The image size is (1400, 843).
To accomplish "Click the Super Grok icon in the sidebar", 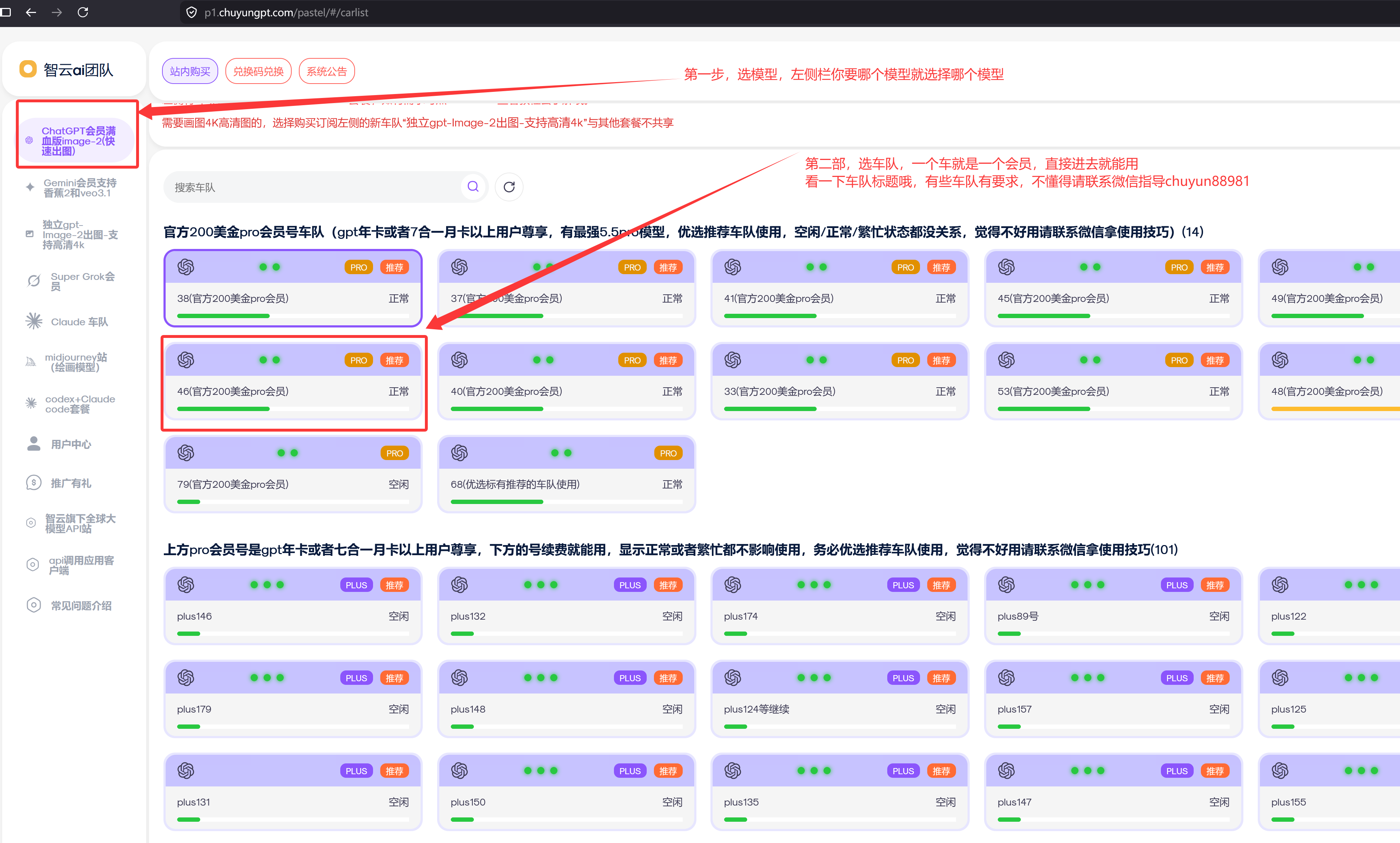I will point(34,281).
